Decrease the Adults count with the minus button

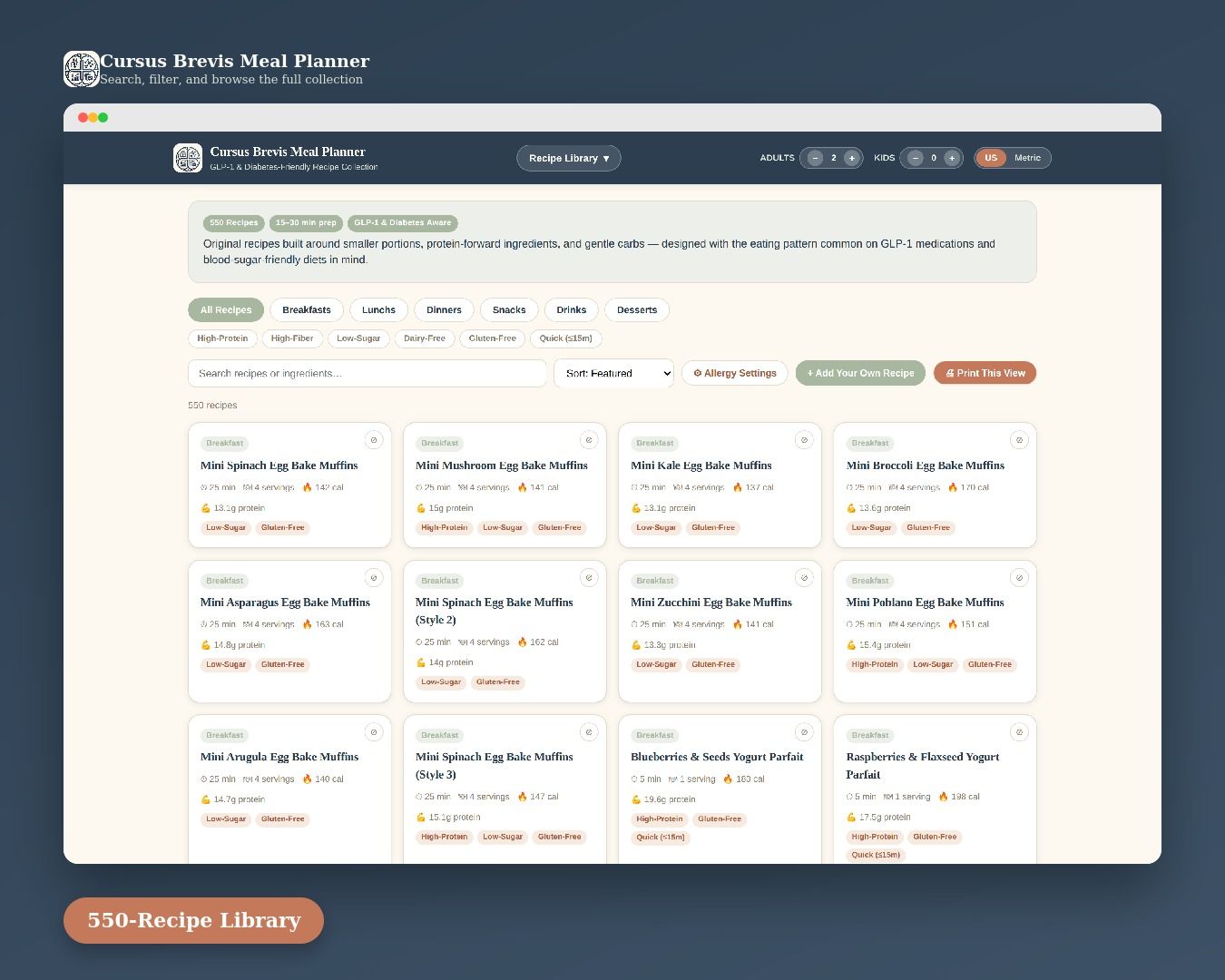click(x=815, y=158)
